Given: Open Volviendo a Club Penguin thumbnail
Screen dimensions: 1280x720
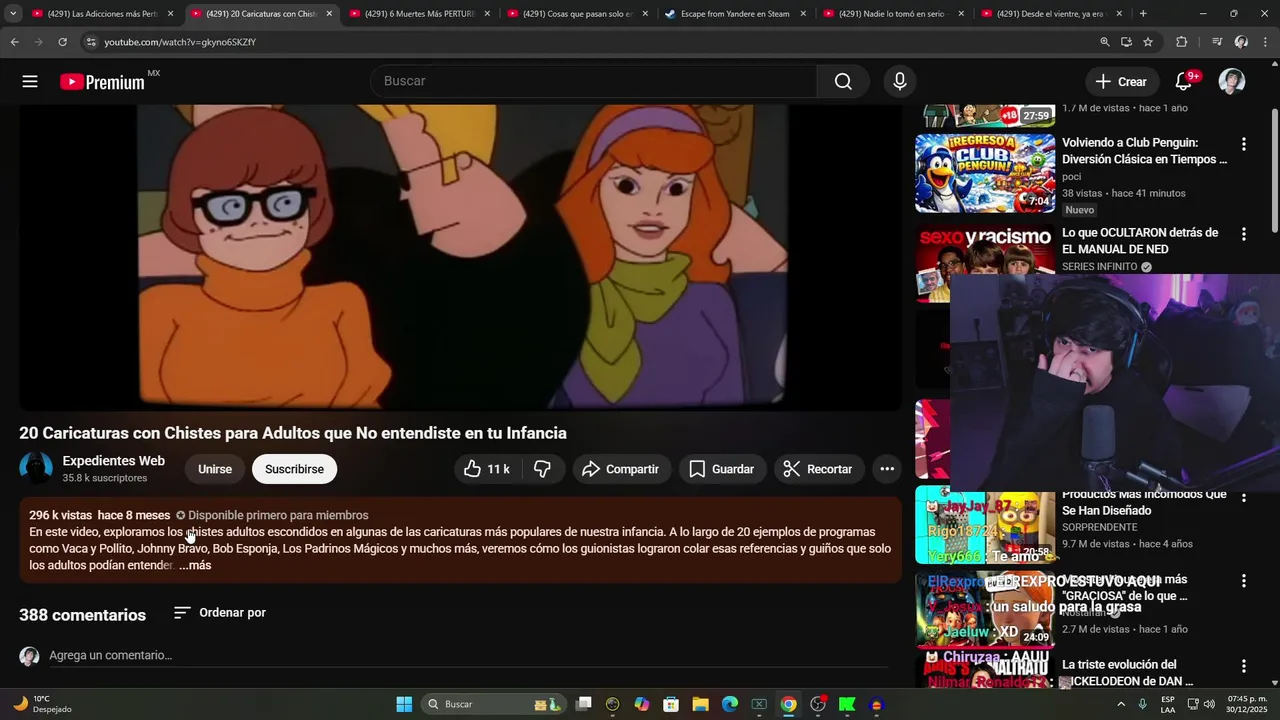Looking at the screenshot, I should [x=985, y=173].
